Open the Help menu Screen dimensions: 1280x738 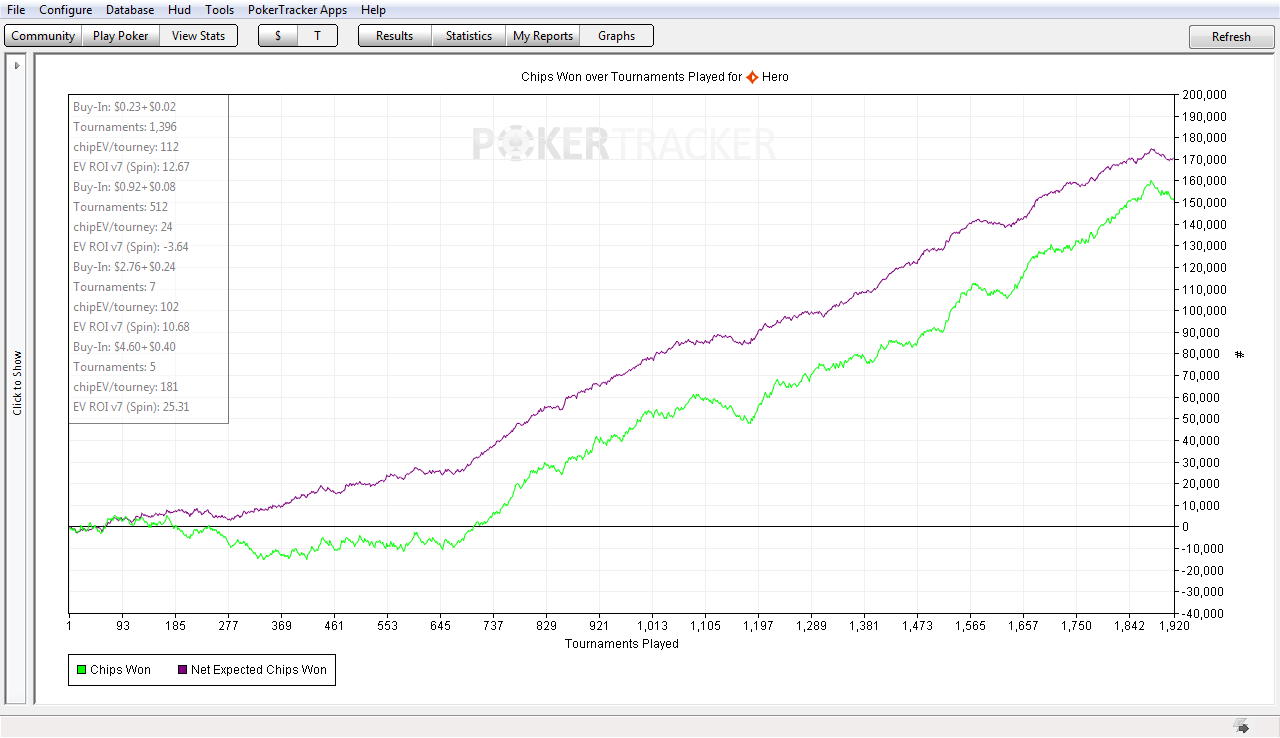[373, 10]
